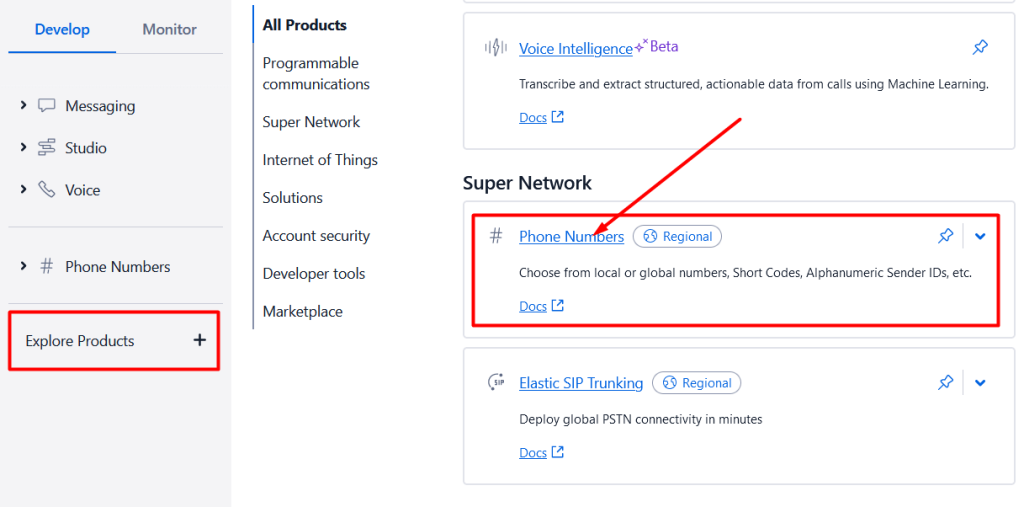The width and height of the screenshot is (1024, 507).
Task: Click the Voice phone handset icon
Action: click(46, 190)
